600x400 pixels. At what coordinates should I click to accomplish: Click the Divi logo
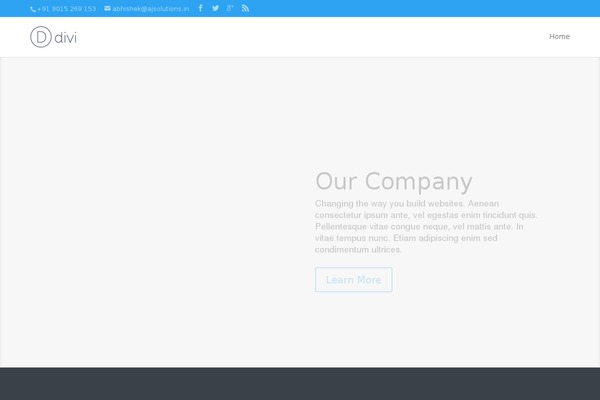53,37
